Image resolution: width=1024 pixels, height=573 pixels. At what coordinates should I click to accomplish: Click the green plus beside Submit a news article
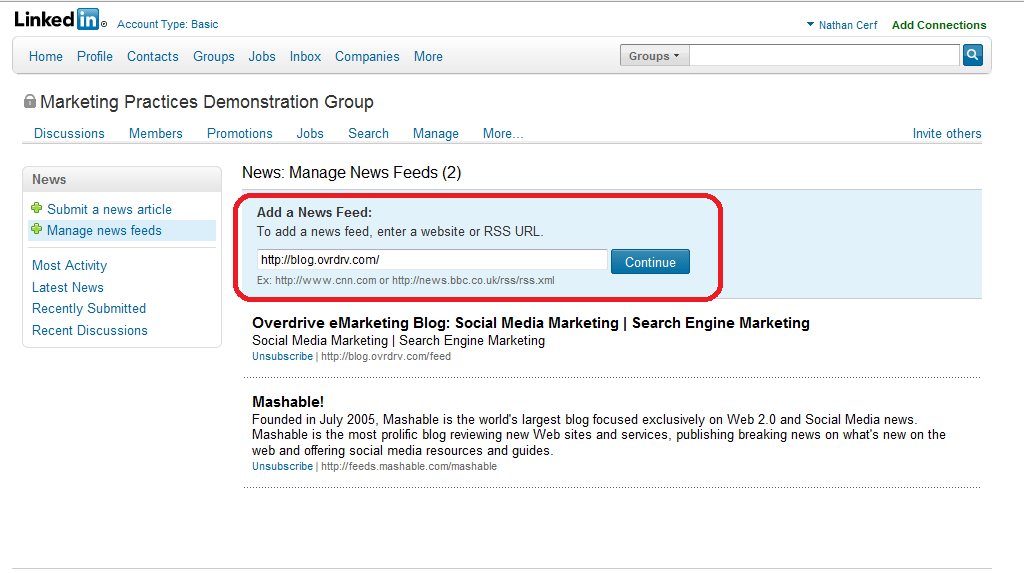(37, 208)
